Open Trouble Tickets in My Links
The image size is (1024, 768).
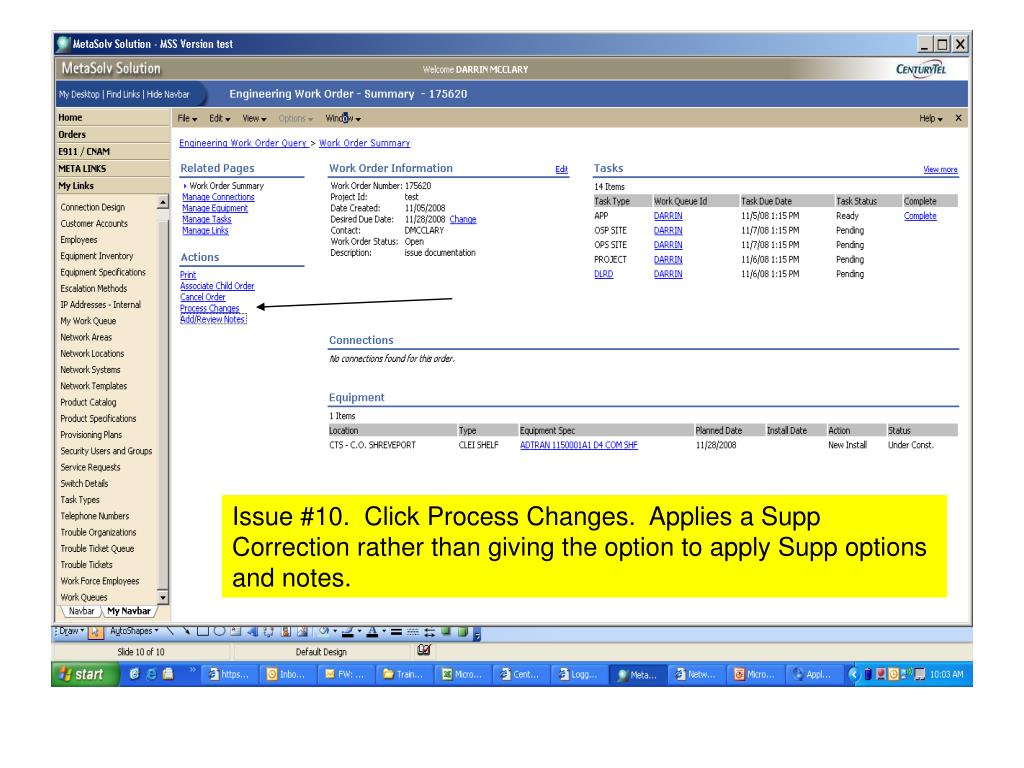pos(86,565)
